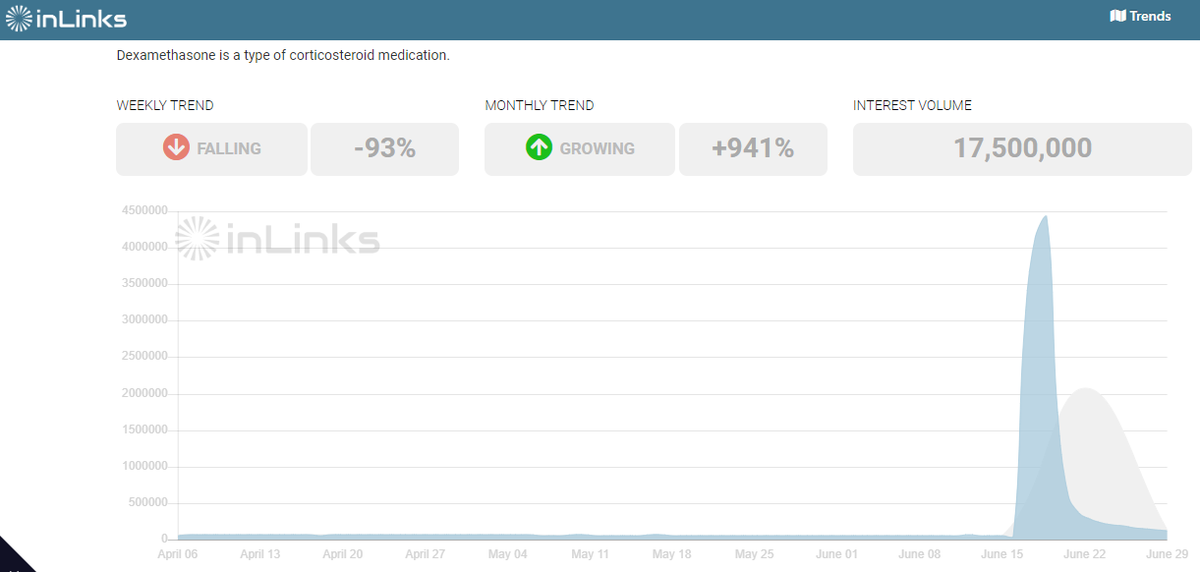
Task: Click the map icon beside Trends
Action: click(1118, 16)
